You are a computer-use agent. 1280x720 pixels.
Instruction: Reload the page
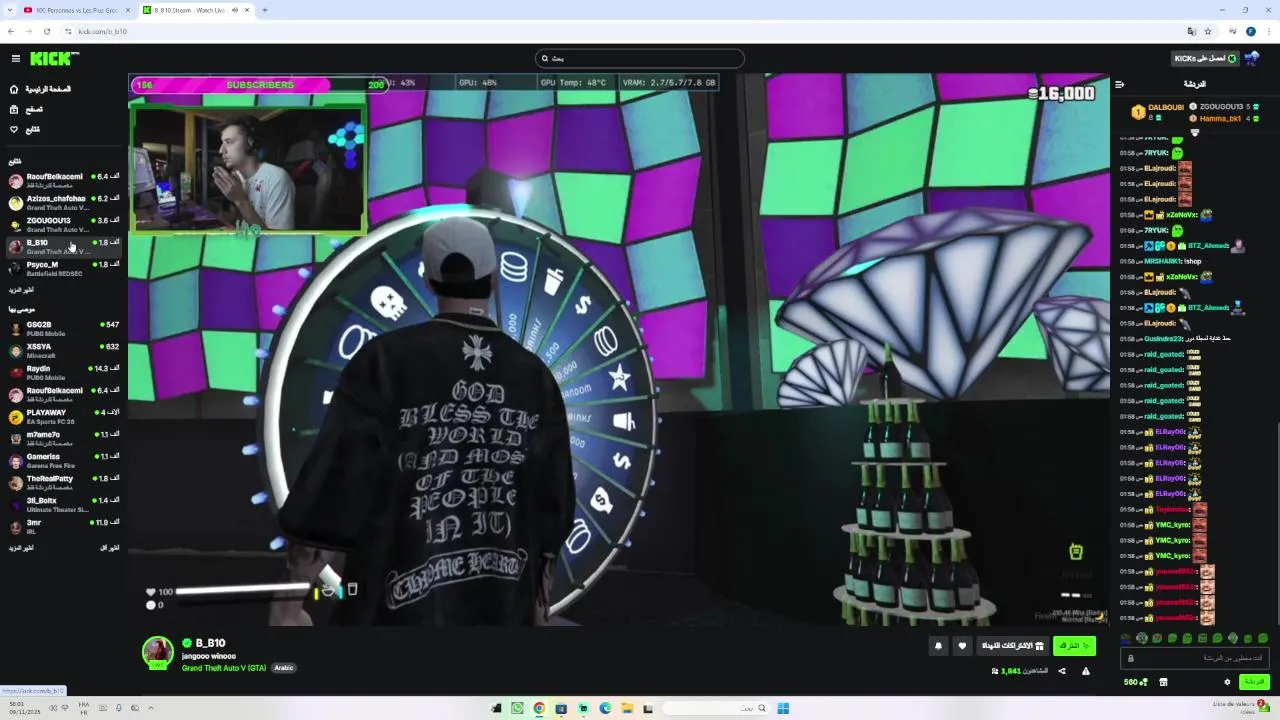coord(46,31)
